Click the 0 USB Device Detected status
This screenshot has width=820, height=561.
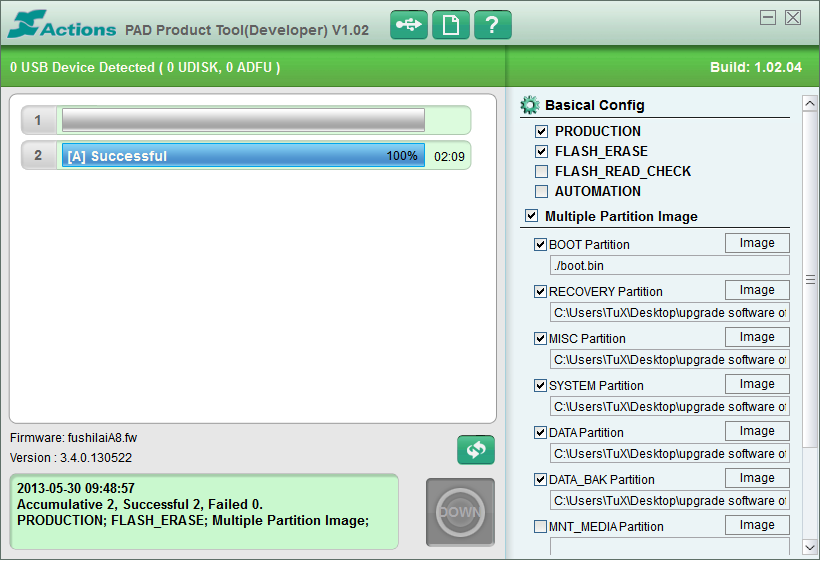(x=145, y=67)
